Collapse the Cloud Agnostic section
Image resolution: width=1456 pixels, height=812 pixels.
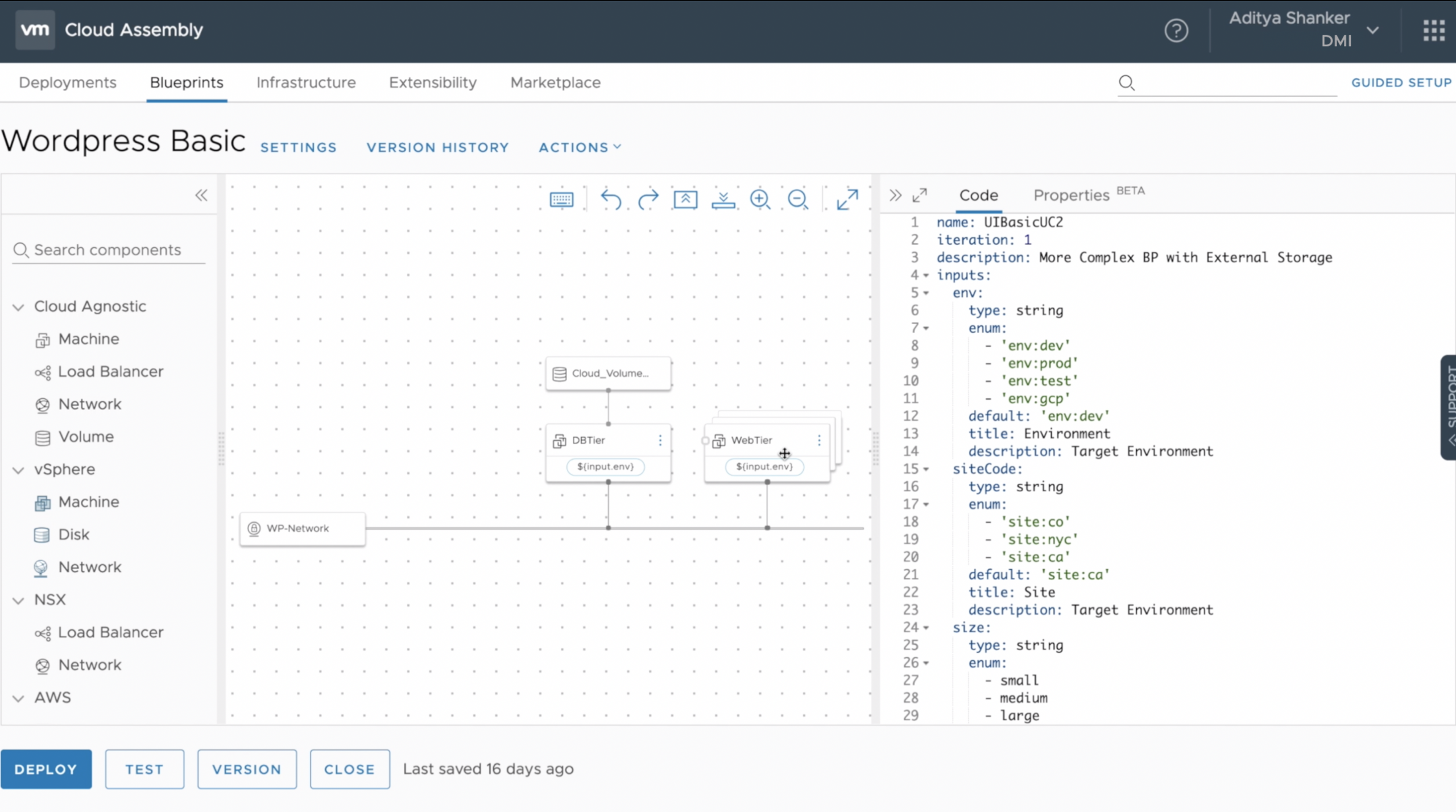(x=19, y=308)
